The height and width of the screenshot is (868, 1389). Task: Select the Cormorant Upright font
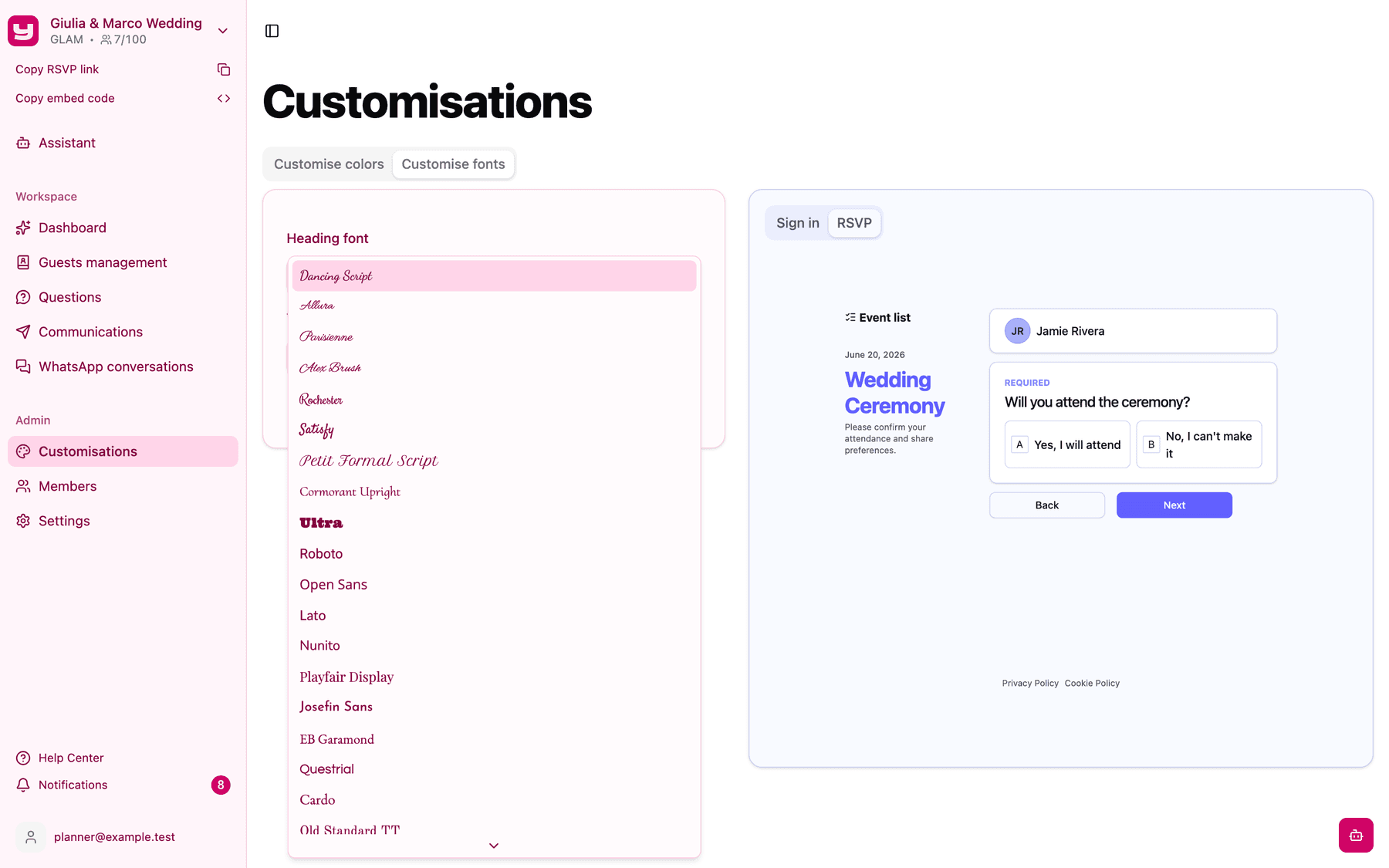[x=494, y=491]
